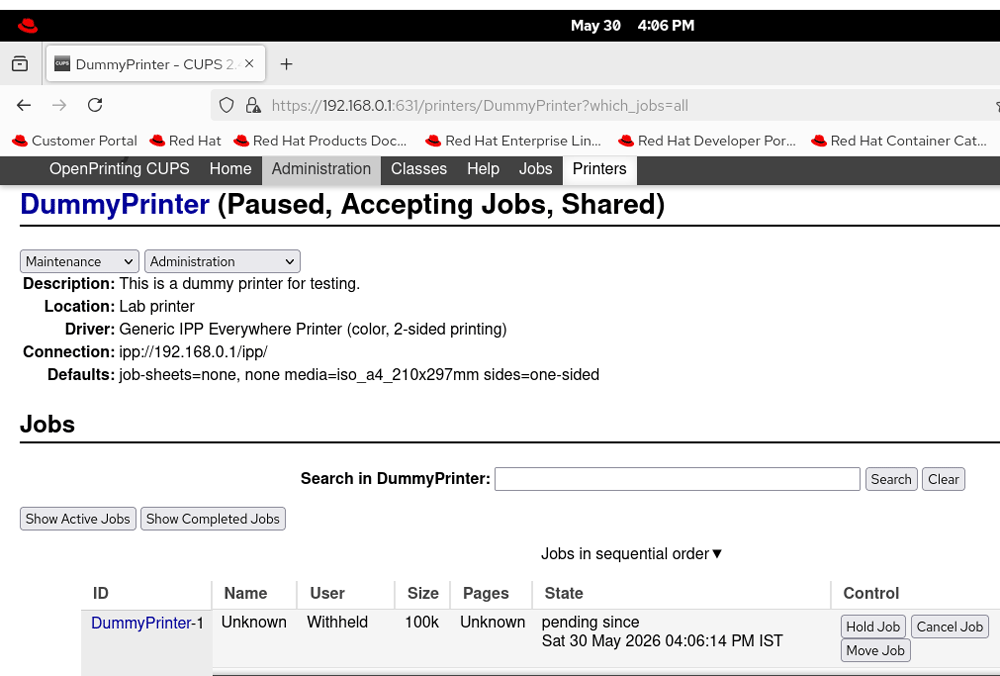Open the Classes tab
Image resolution: width=1000 pixels, height=676 pixels.
(x=419, y=169)
